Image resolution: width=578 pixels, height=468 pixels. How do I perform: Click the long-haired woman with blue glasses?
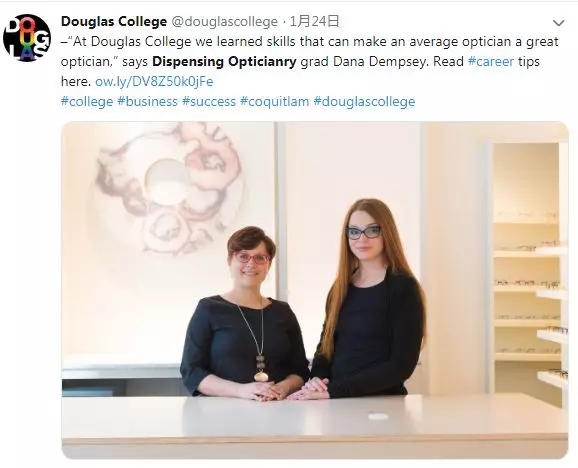[370, 298]
